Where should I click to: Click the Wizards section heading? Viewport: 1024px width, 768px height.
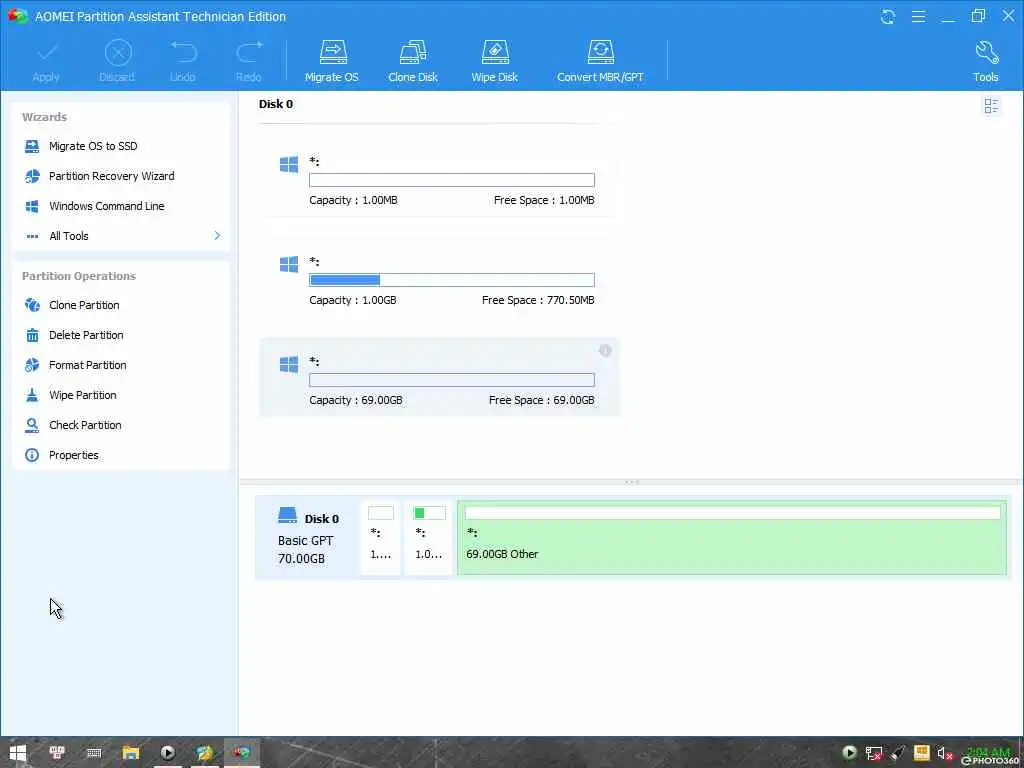[44, 118]
